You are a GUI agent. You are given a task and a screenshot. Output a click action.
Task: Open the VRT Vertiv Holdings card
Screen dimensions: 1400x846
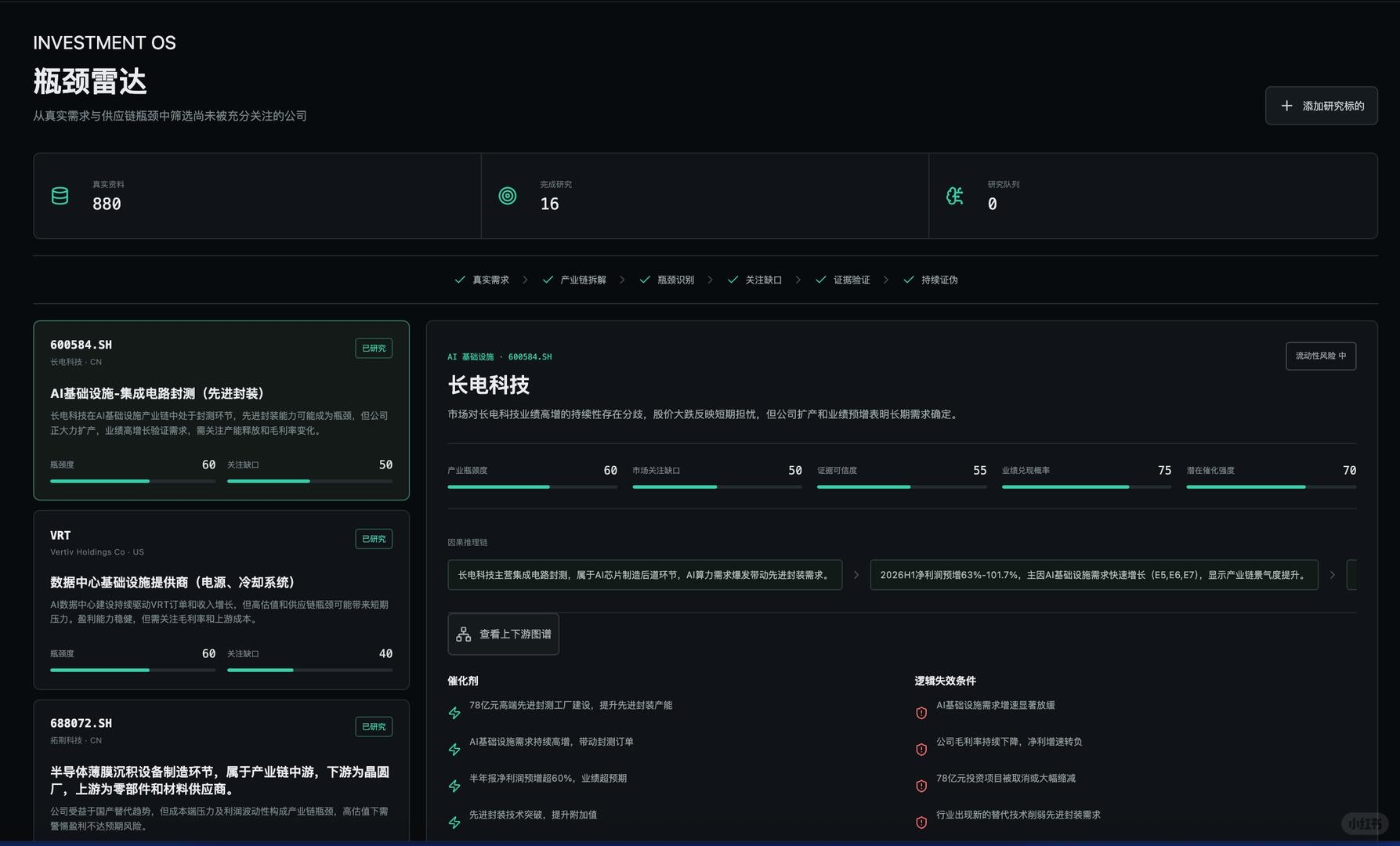click(221, 600)
